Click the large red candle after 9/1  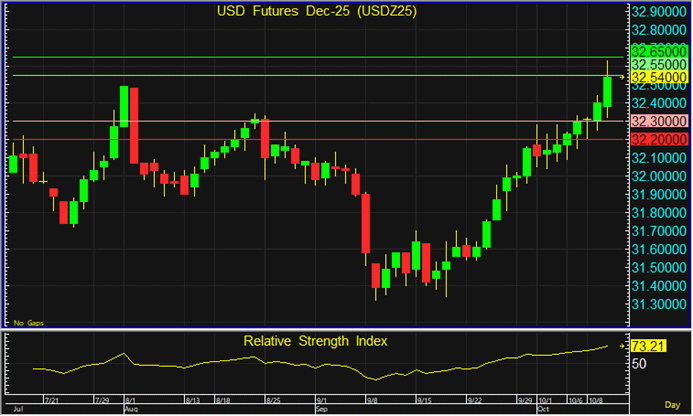366,224
